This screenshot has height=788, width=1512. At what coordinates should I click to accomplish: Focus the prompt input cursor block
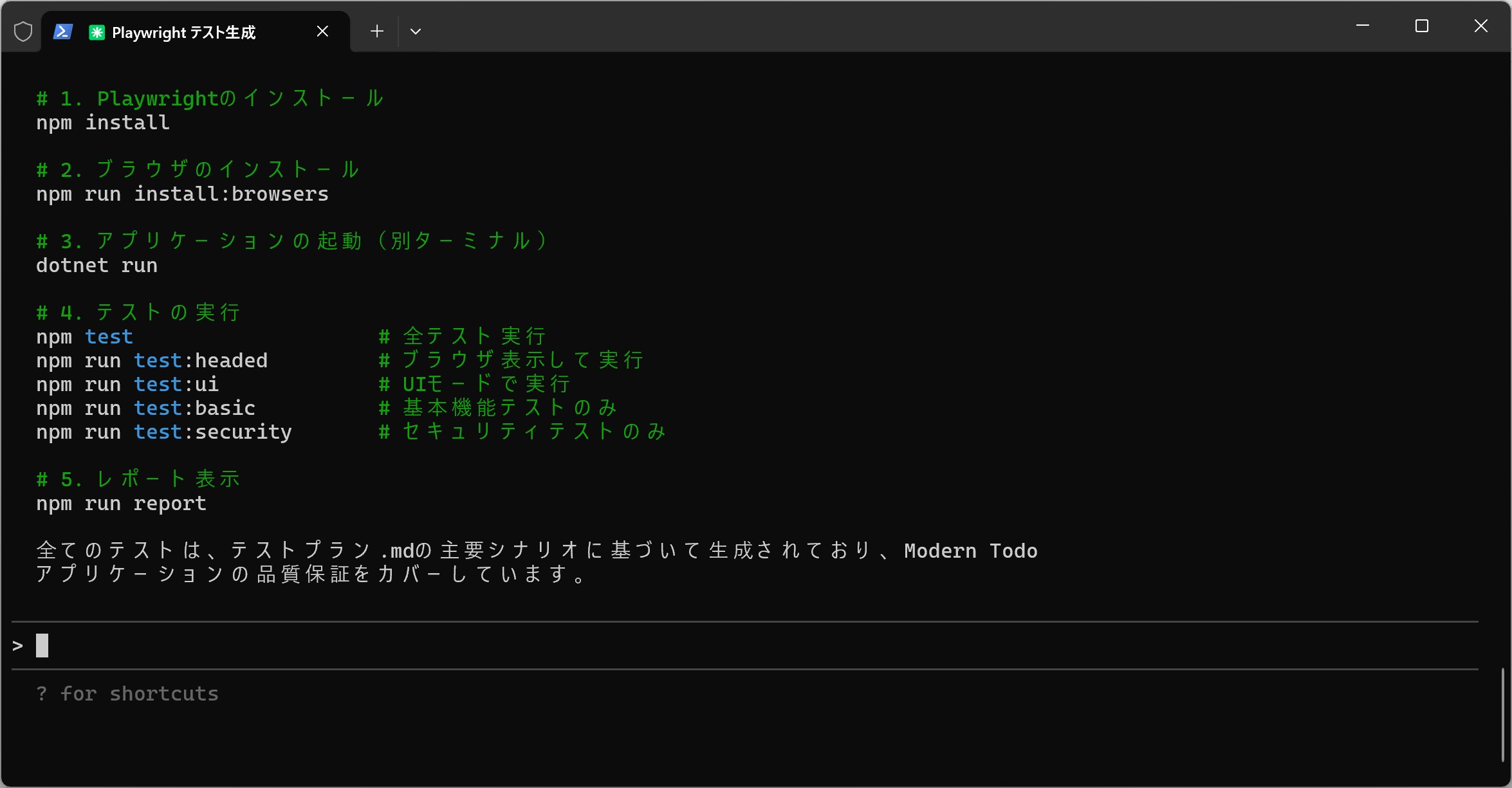tap(42, 645)
